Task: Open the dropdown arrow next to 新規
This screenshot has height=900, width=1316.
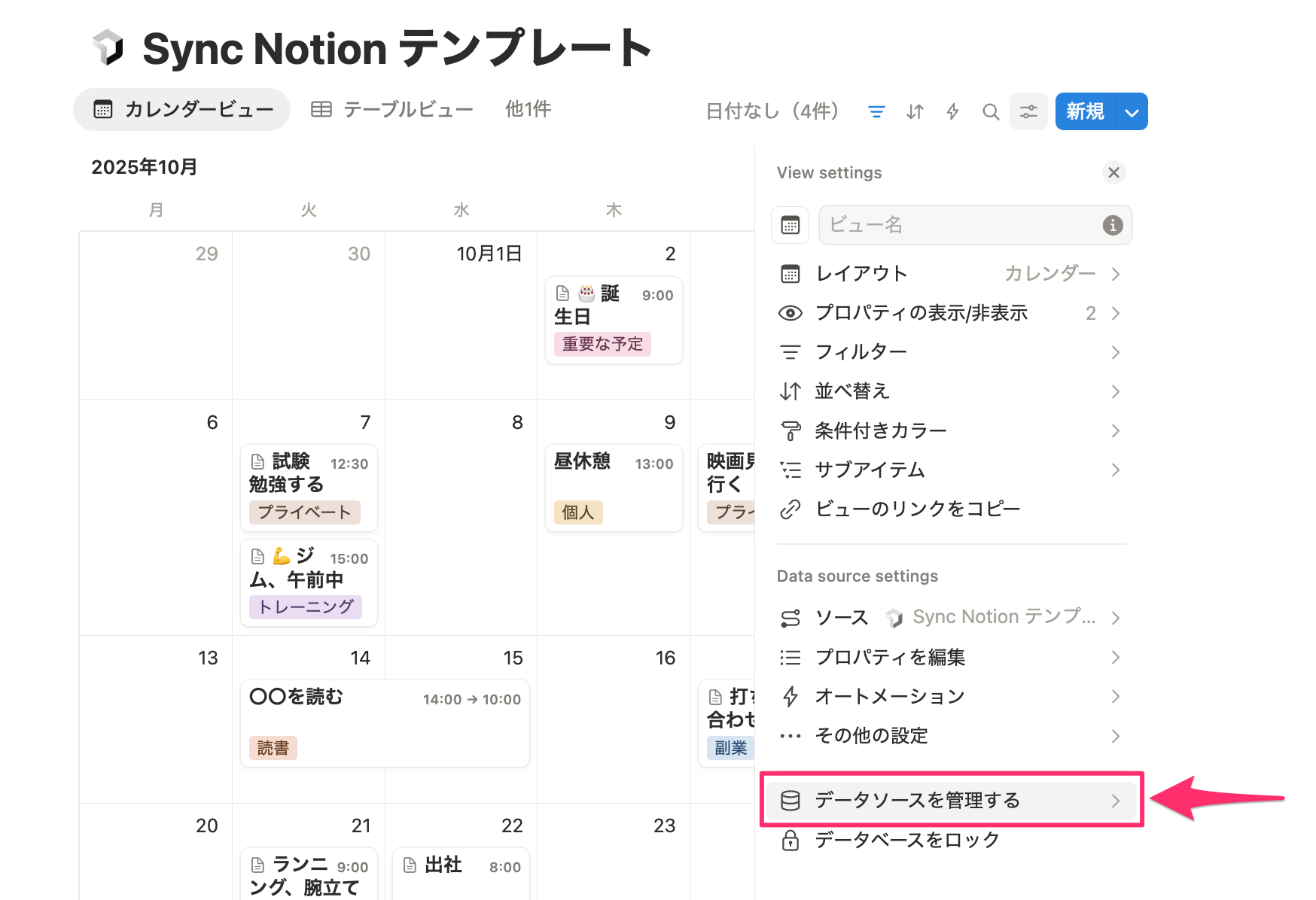Action: point(1132,112)
